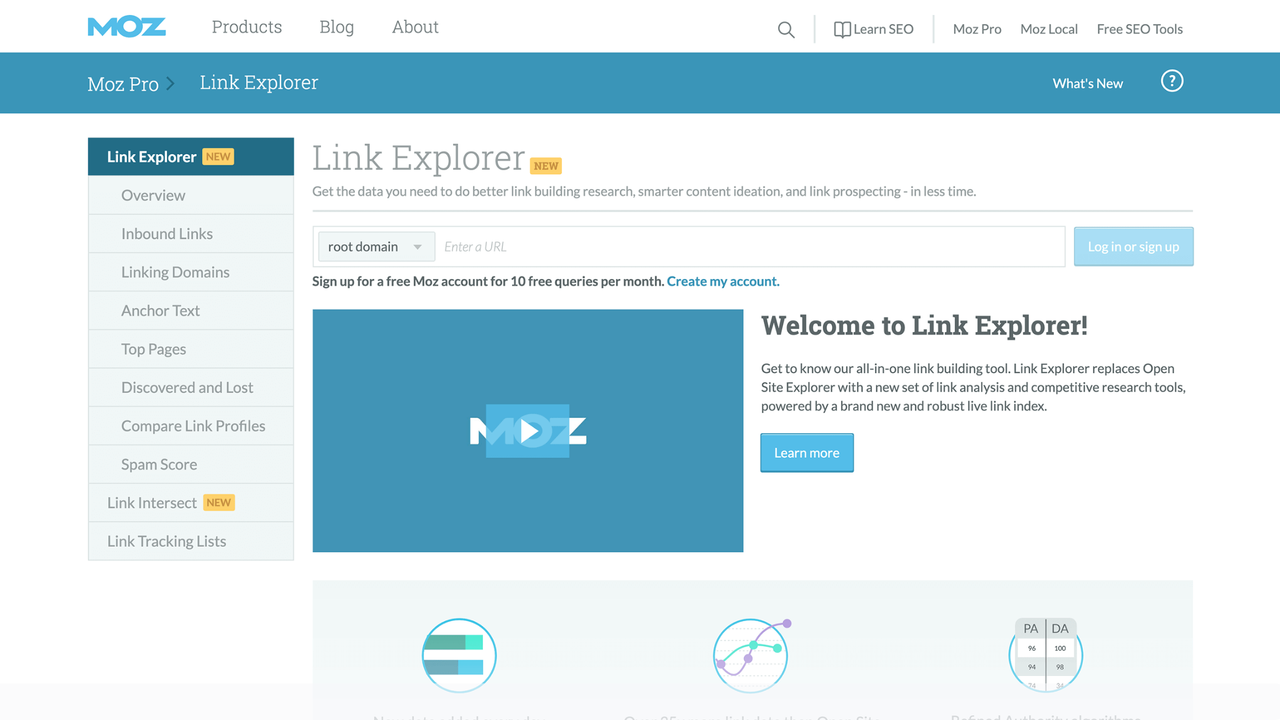Viewport: 1280px width, 720px height.
Task: Open the search magnifier icon
Action: (x=786, y=30)
